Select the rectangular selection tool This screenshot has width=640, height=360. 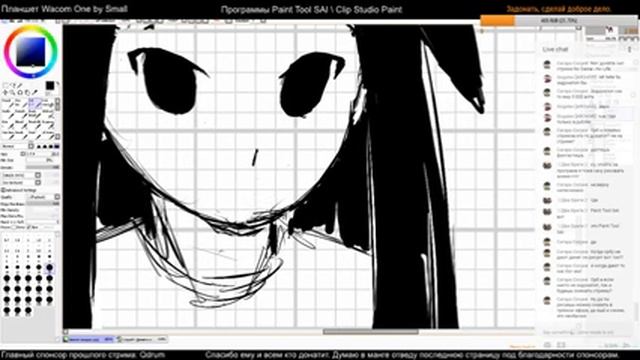click(x=6, y=86)
